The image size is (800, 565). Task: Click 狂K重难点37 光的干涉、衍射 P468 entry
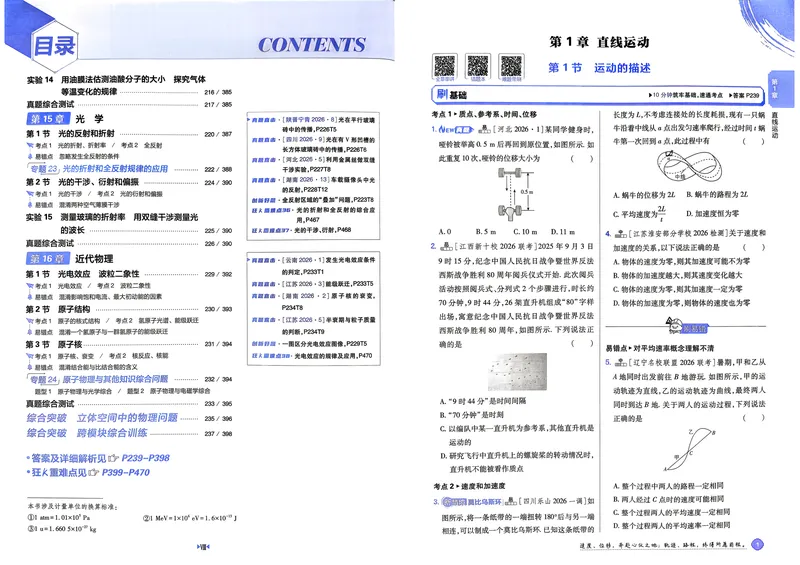click(x=301, y=230)
